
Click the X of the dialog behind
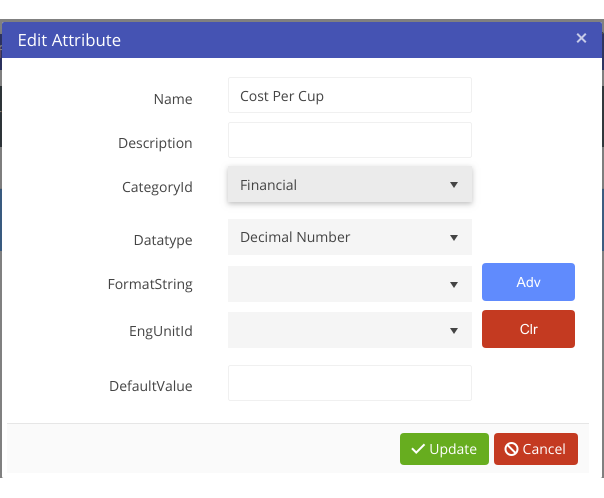coord(578,15)
